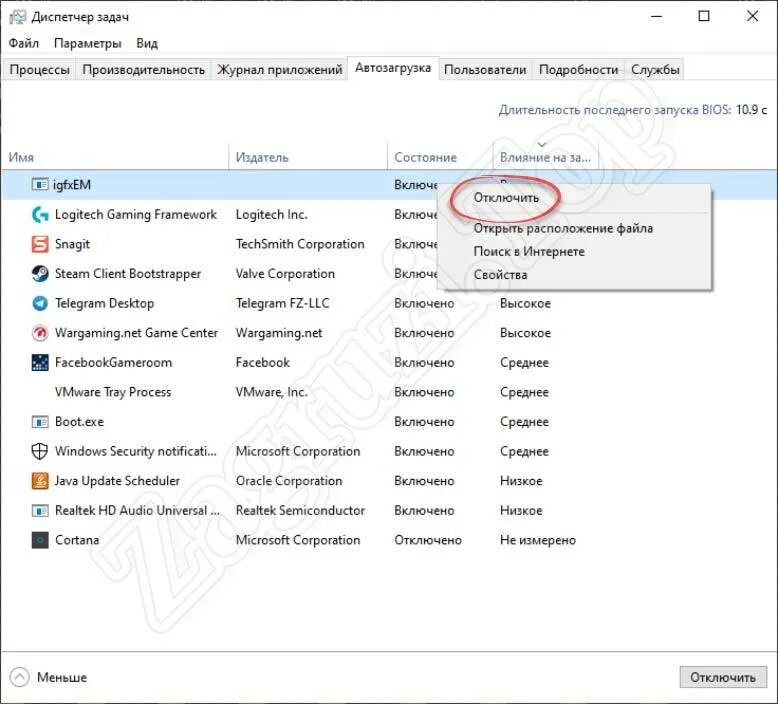This screenshot has width=778, height=704.
Task: Click the Realtek HD Audio icon
Action: tap(40, 511)
